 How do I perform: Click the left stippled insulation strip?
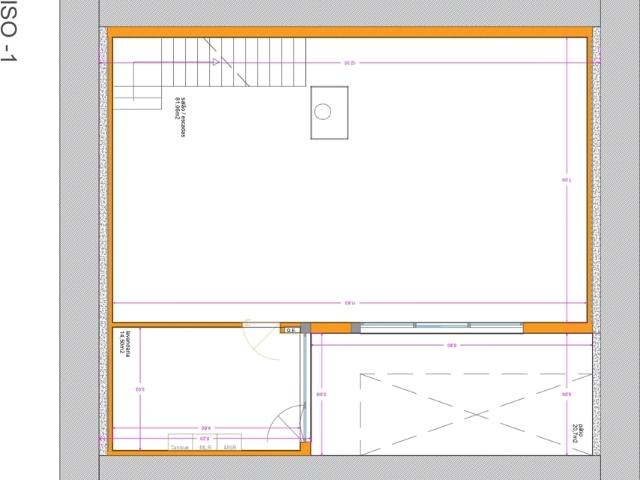click(103, 240)
